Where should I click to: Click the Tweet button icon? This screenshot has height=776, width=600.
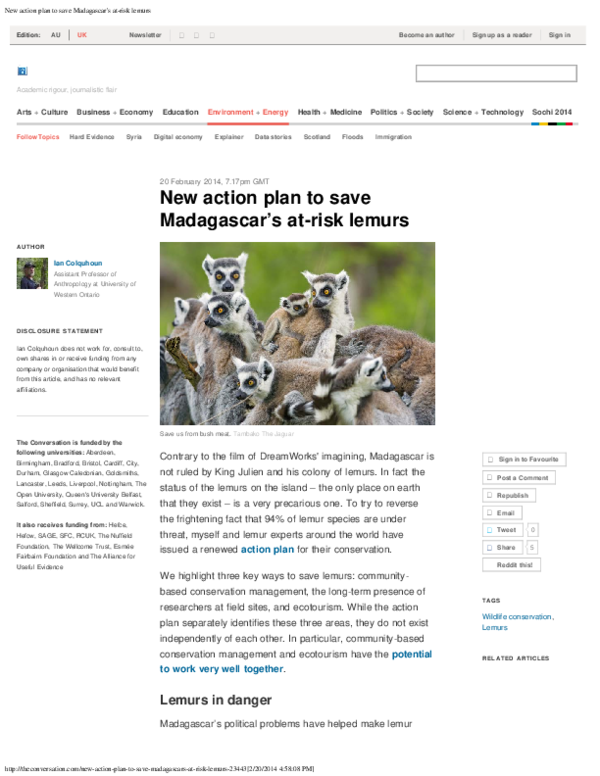point(489,530)
